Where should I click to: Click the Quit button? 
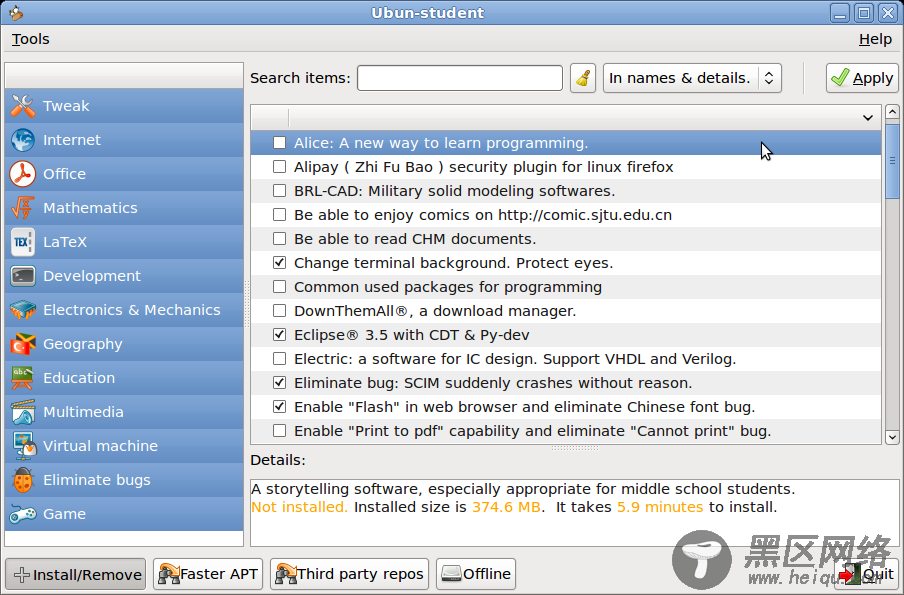(866, 574)
